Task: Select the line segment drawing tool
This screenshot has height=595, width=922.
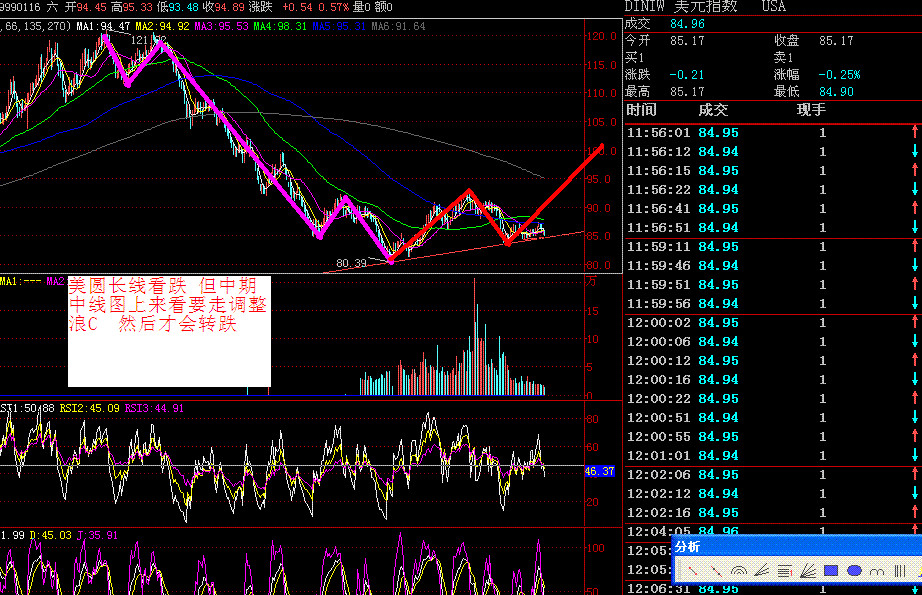Action: 691,570
